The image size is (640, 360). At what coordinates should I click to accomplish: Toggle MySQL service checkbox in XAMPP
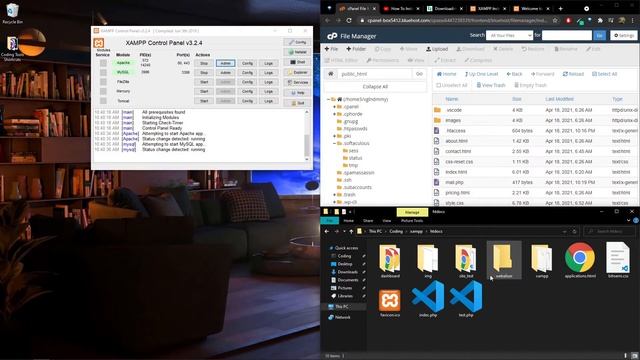[x=103, y=72]
